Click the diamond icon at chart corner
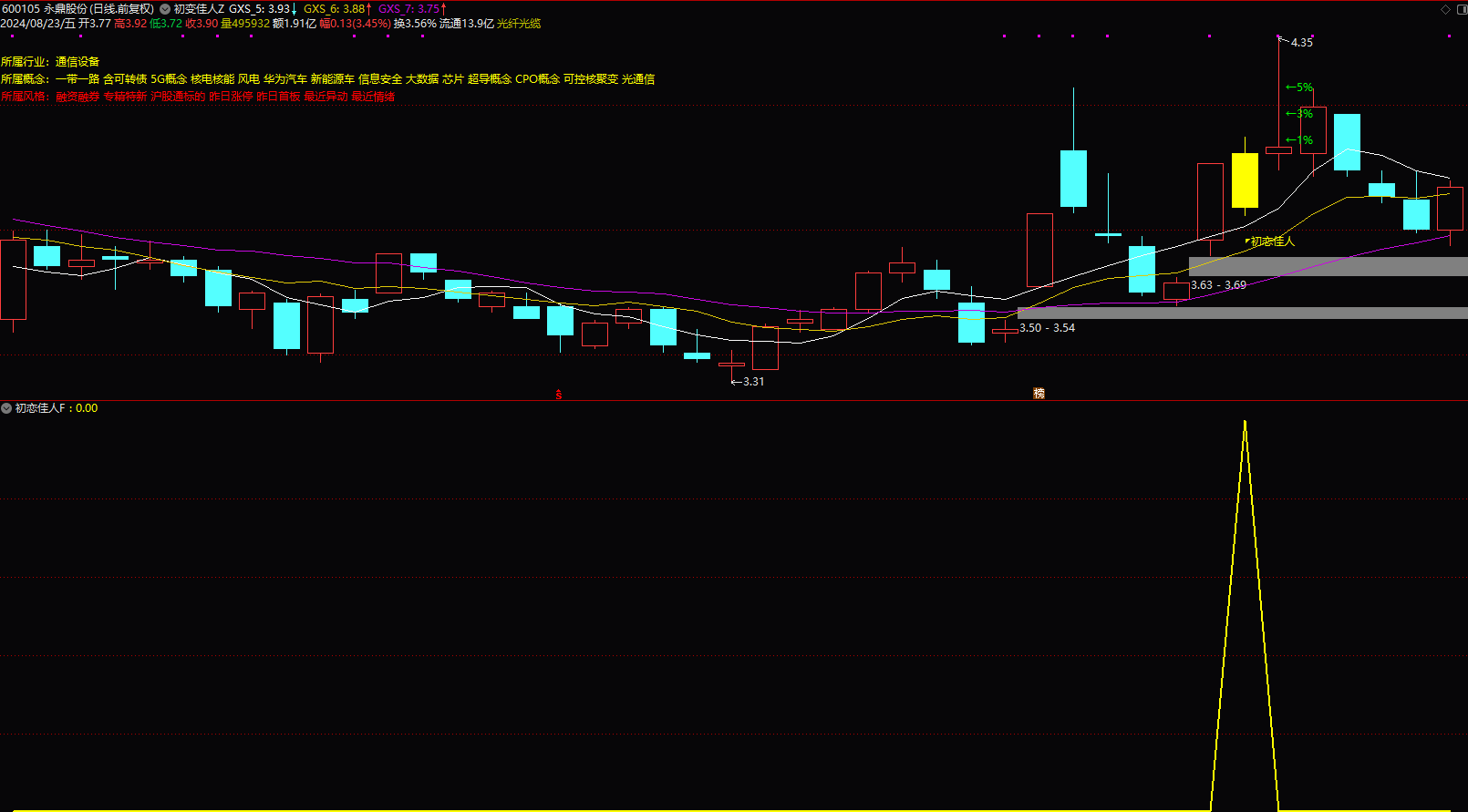Screen dimensions: 1468x812 point(1445,9)
